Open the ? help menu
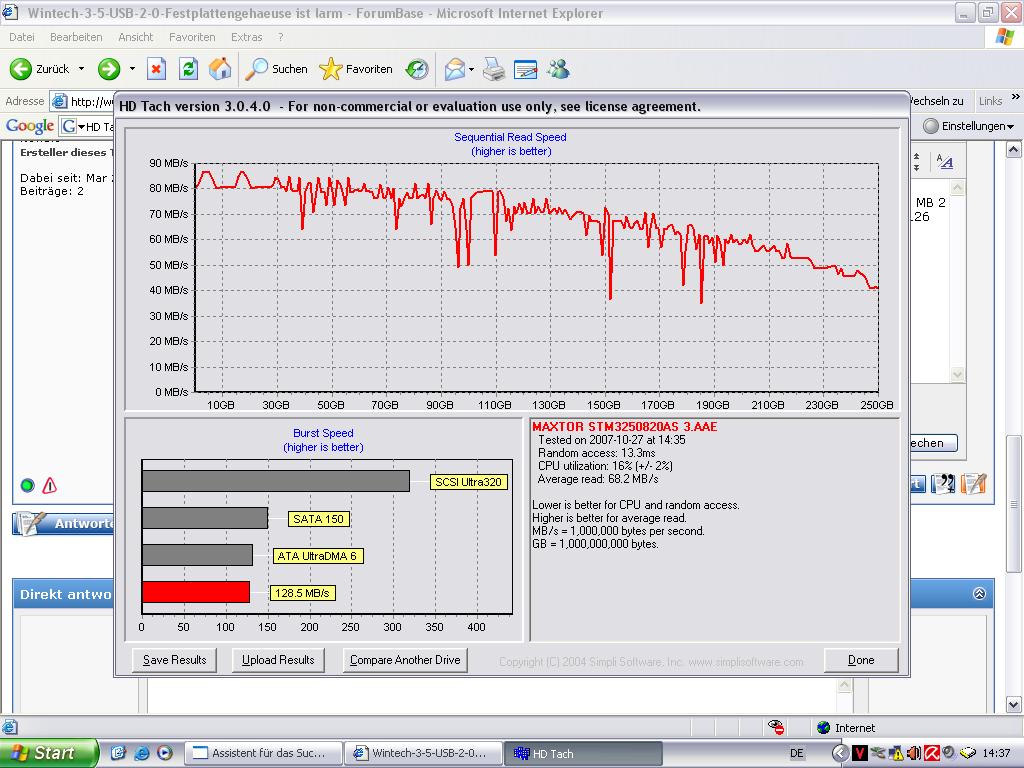Image resolution: width=1024 pixels, height=768 pixels. coord(280,37)
